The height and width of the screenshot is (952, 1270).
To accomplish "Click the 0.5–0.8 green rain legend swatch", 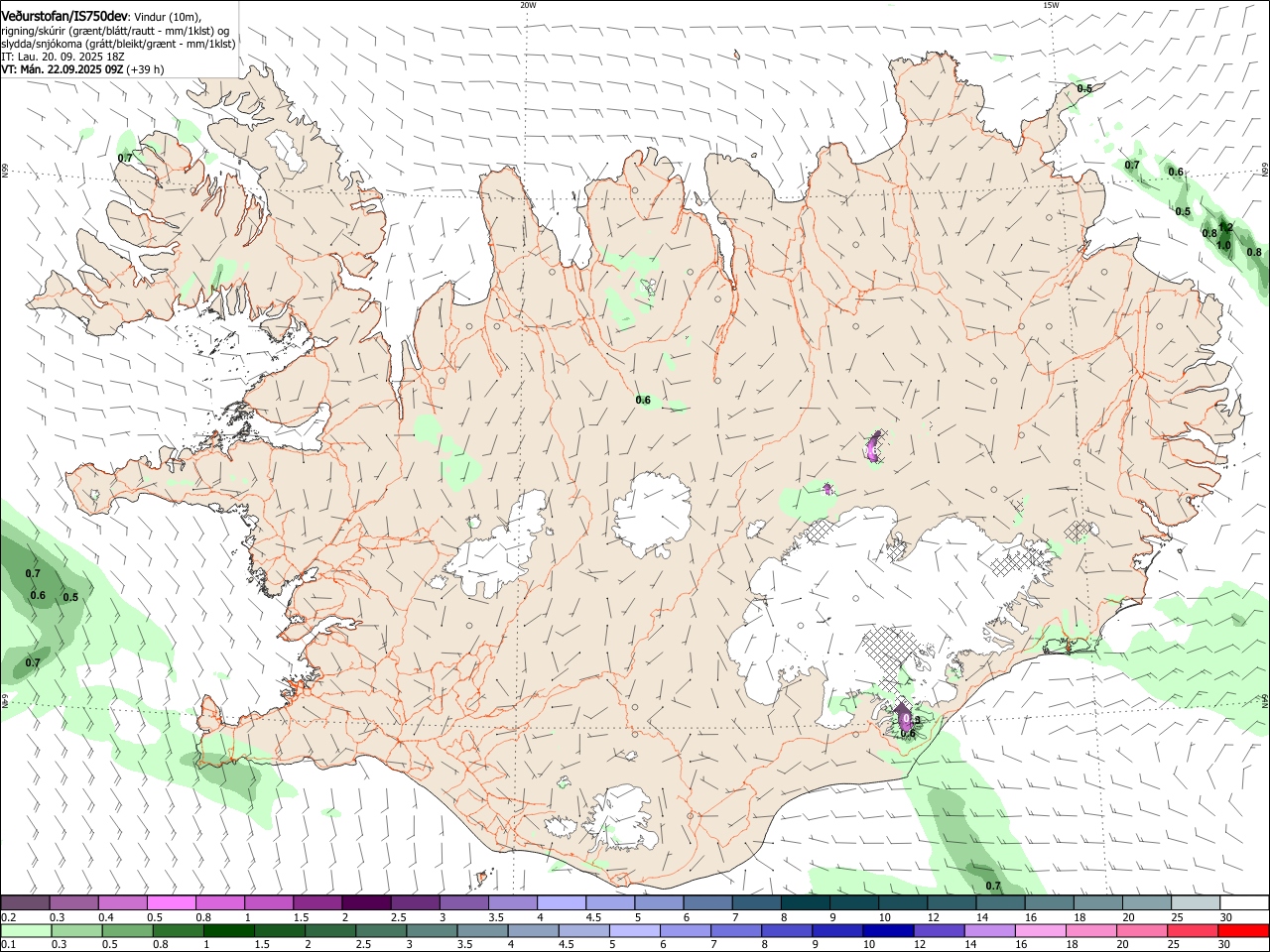I will coord(126,930).
